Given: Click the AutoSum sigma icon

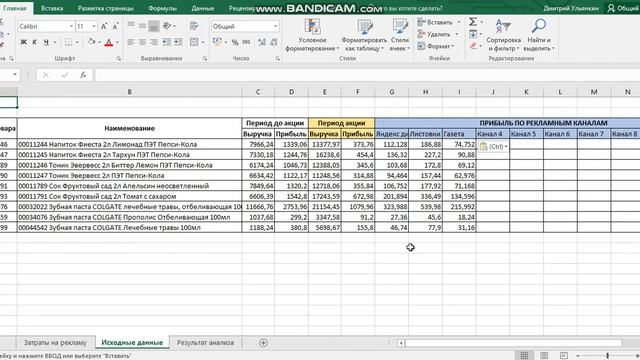Looking at the screenshot, I should 473,22.
